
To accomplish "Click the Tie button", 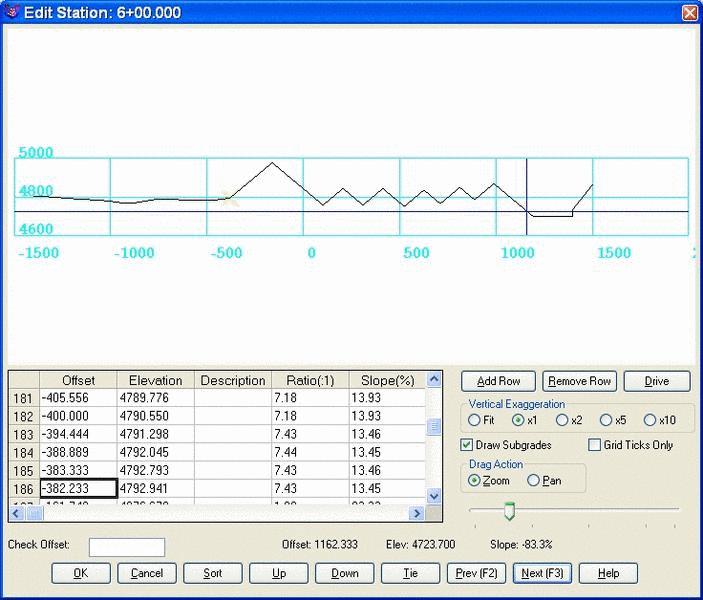I will coord(410,573).
